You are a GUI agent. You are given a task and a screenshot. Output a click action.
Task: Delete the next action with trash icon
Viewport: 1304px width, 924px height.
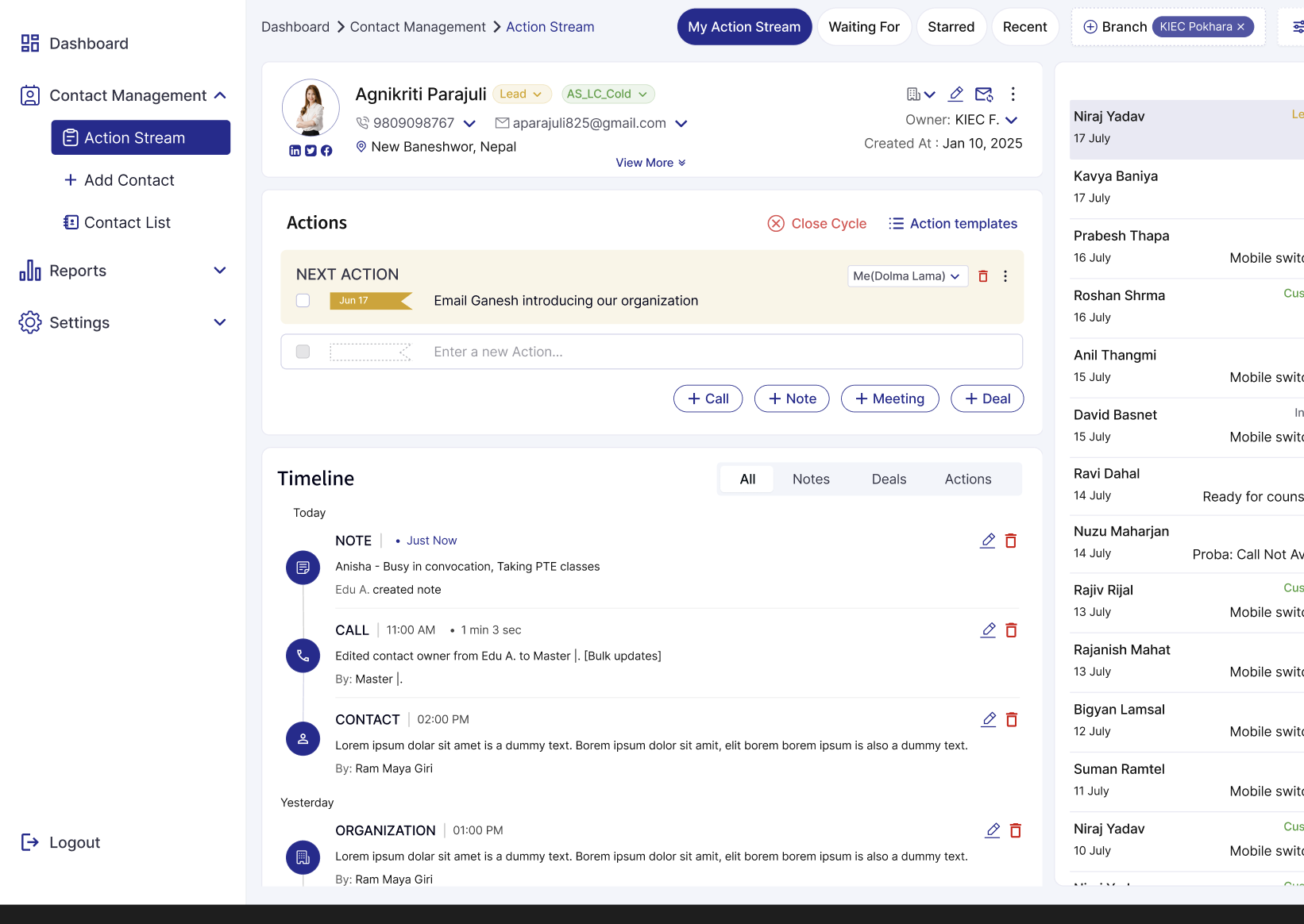(x=983, y=276)
